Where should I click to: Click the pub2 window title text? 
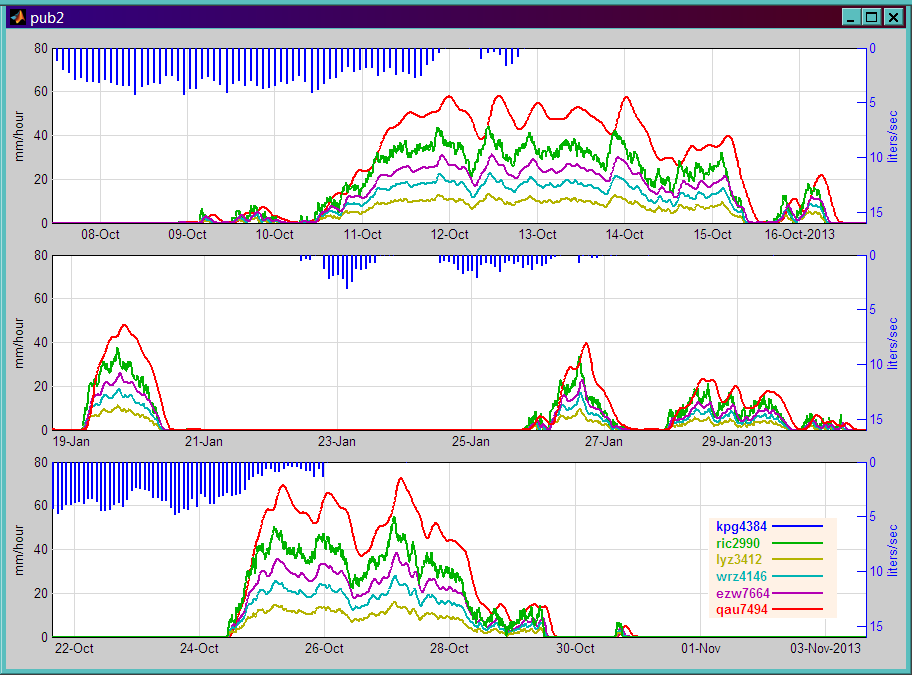coord(47,18)
